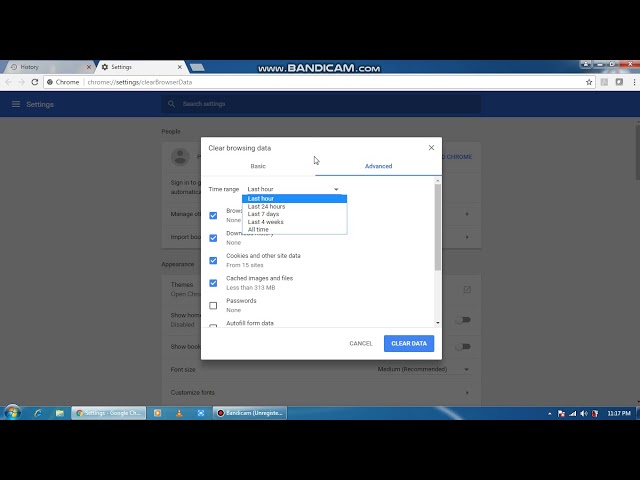Click the search magnifier icon

click(x=171, y=104)
